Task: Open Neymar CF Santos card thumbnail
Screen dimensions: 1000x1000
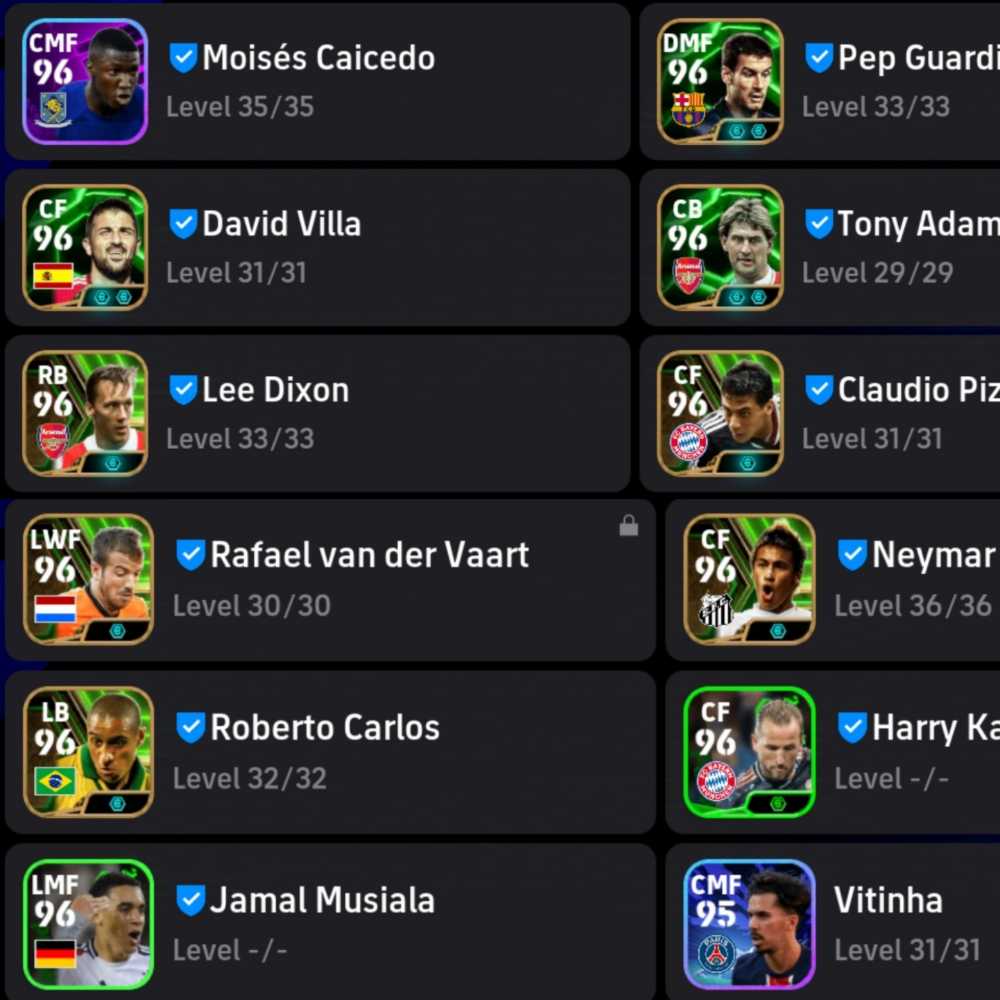Action: coord(749,579)
